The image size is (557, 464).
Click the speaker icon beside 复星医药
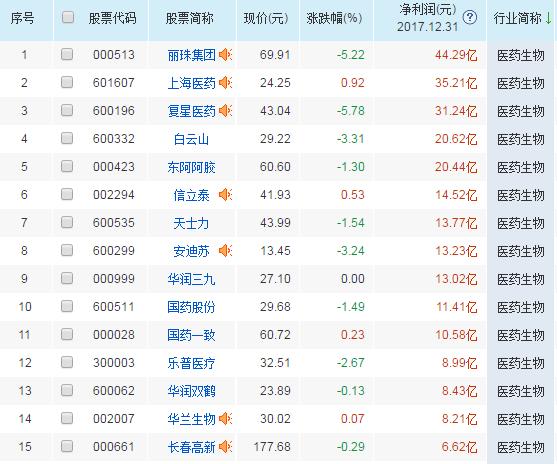pyautogui.click(x=225, y=111)
